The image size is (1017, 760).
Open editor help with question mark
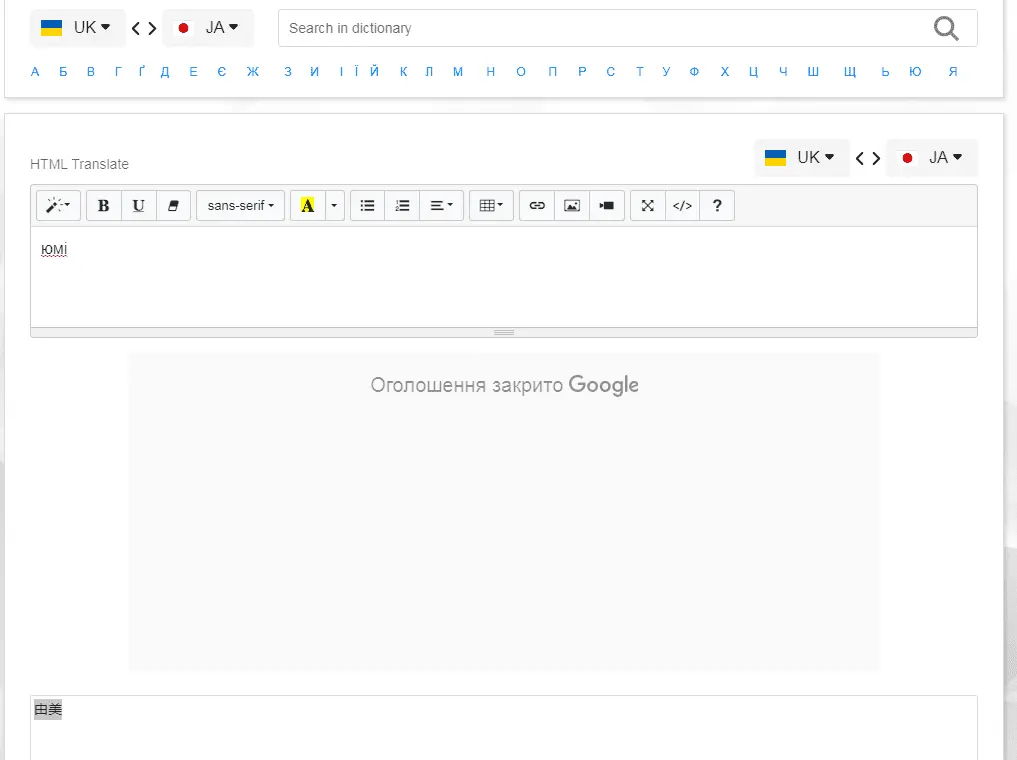point(717,206)
